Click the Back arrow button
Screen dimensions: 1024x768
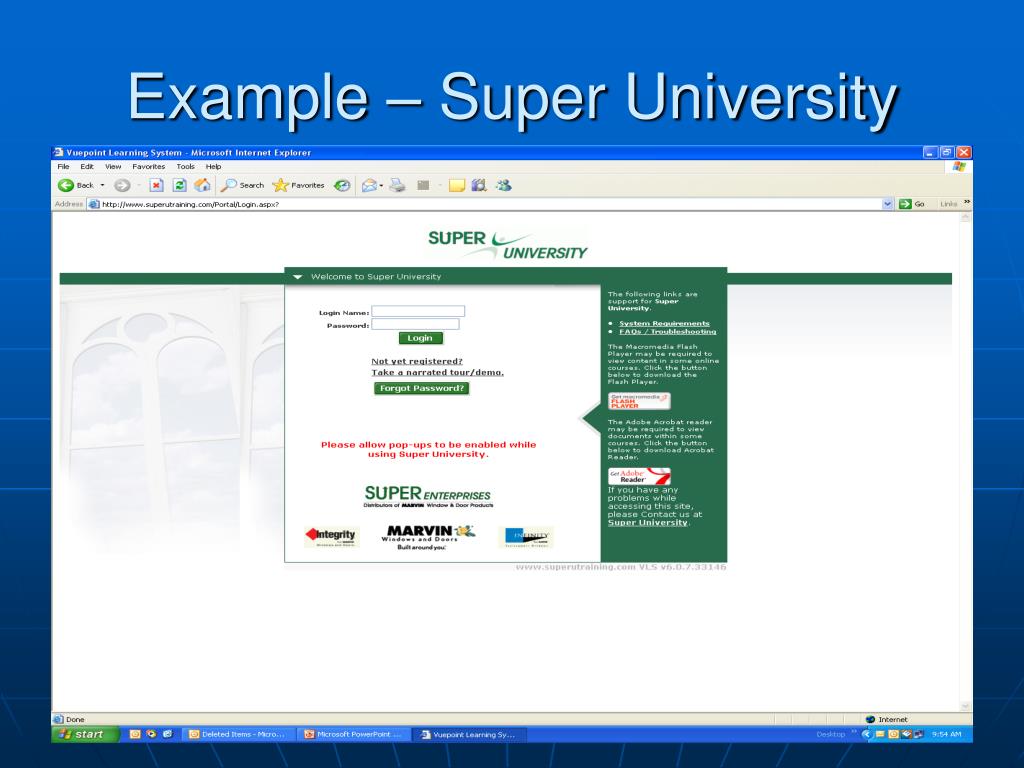coord(66,185)
